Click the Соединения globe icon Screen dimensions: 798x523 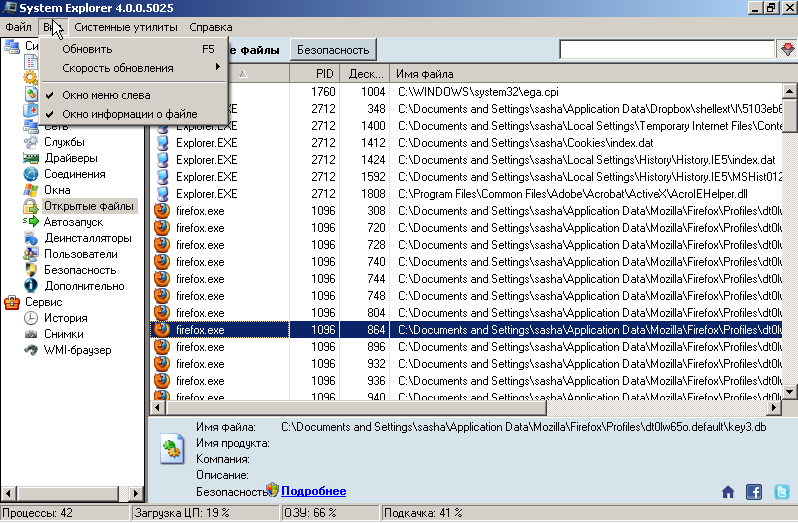click(x=31, y=174)
